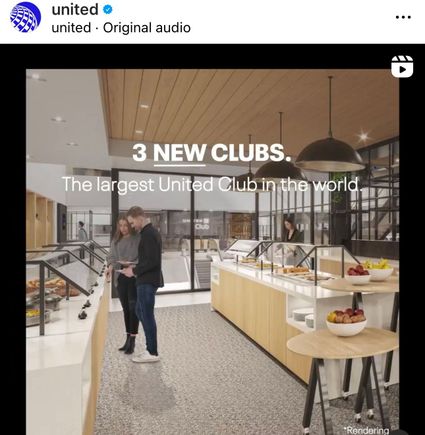Image resolution: width=425 pixels, height=435 pixels.
Task: Click the 3 NEW CLUBS headline overlay
Action: 212,152
